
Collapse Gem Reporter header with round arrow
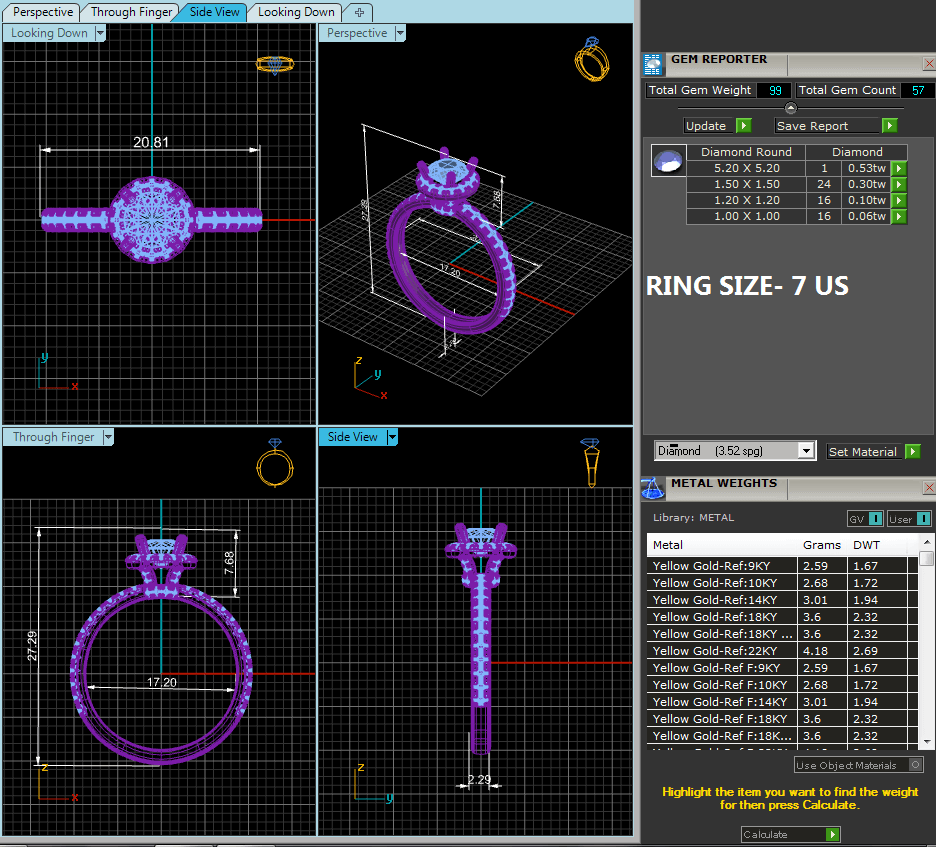(791, 108)
